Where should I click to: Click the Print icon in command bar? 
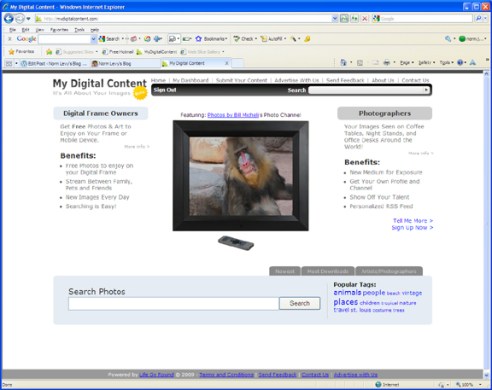[x=386, y=62]
